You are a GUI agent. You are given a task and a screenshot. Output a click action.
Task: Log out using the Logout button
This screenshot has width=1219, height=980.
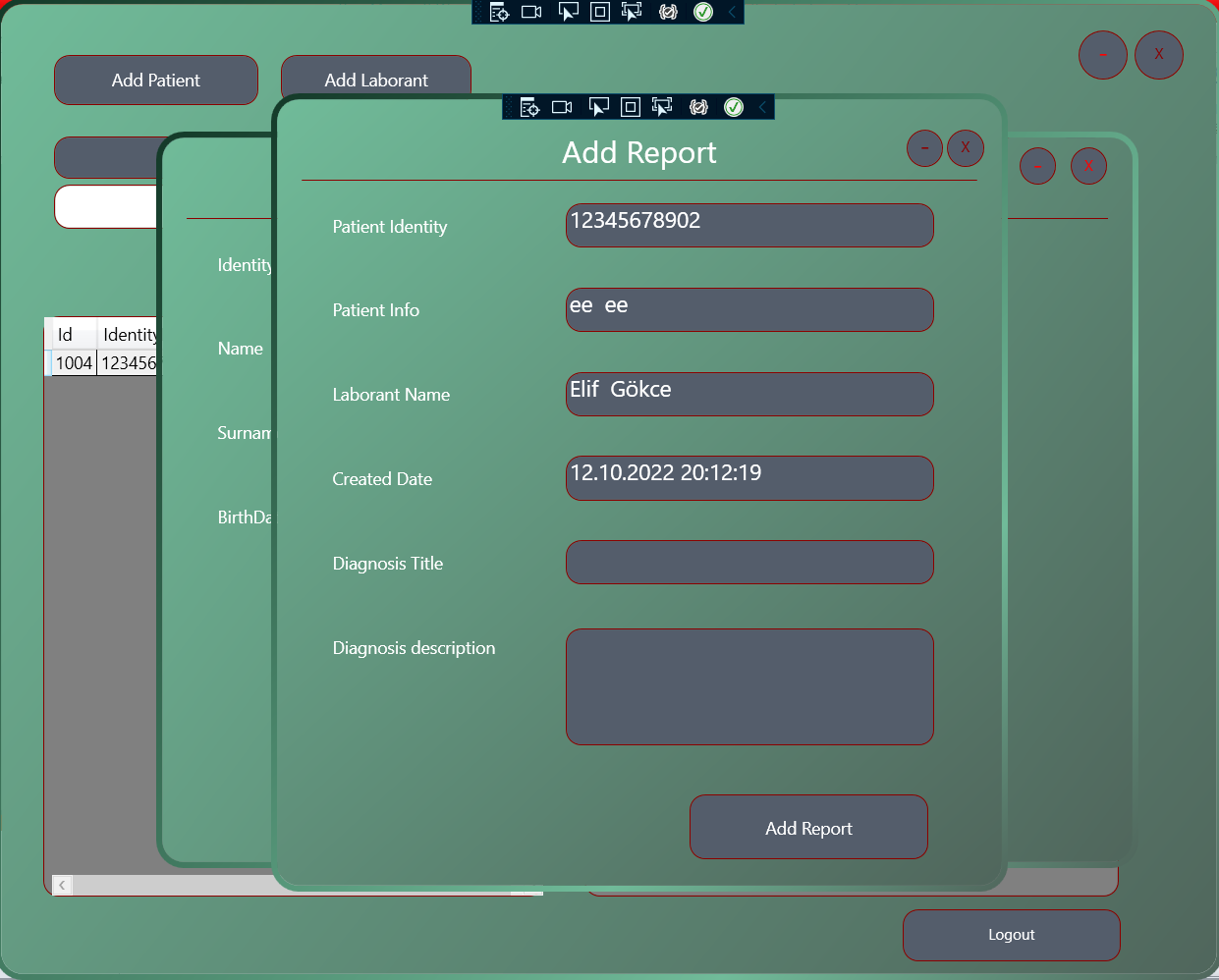click(x=1012, y=935)
